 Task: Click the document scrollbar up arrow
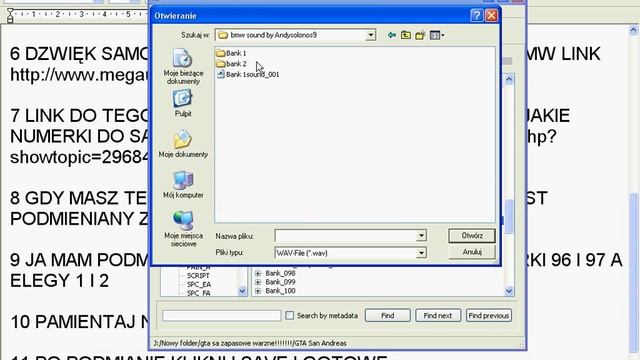click(x=633, y=30)
